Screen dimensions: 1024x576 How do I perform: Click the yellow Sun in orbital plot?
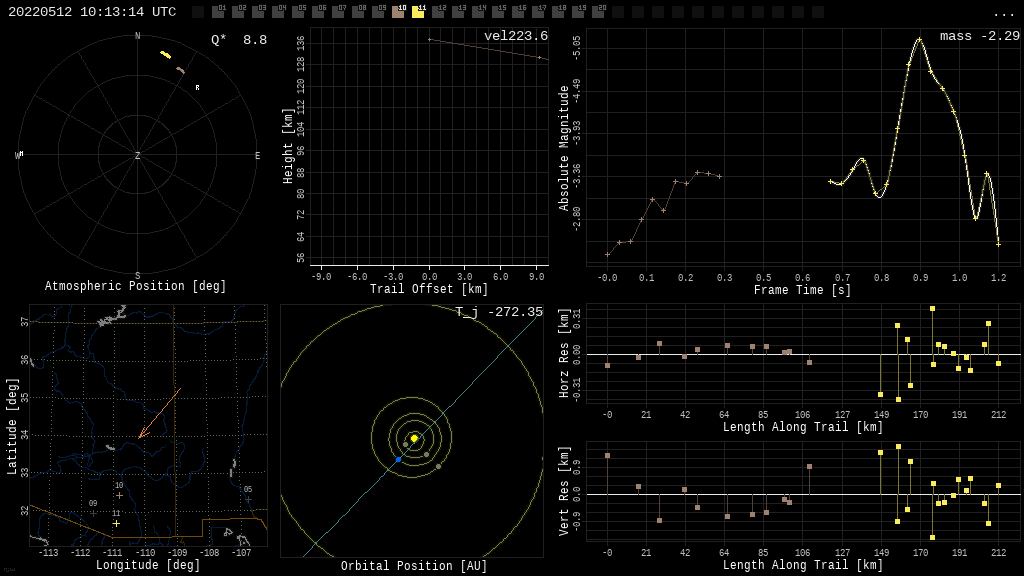click(414, 438)
